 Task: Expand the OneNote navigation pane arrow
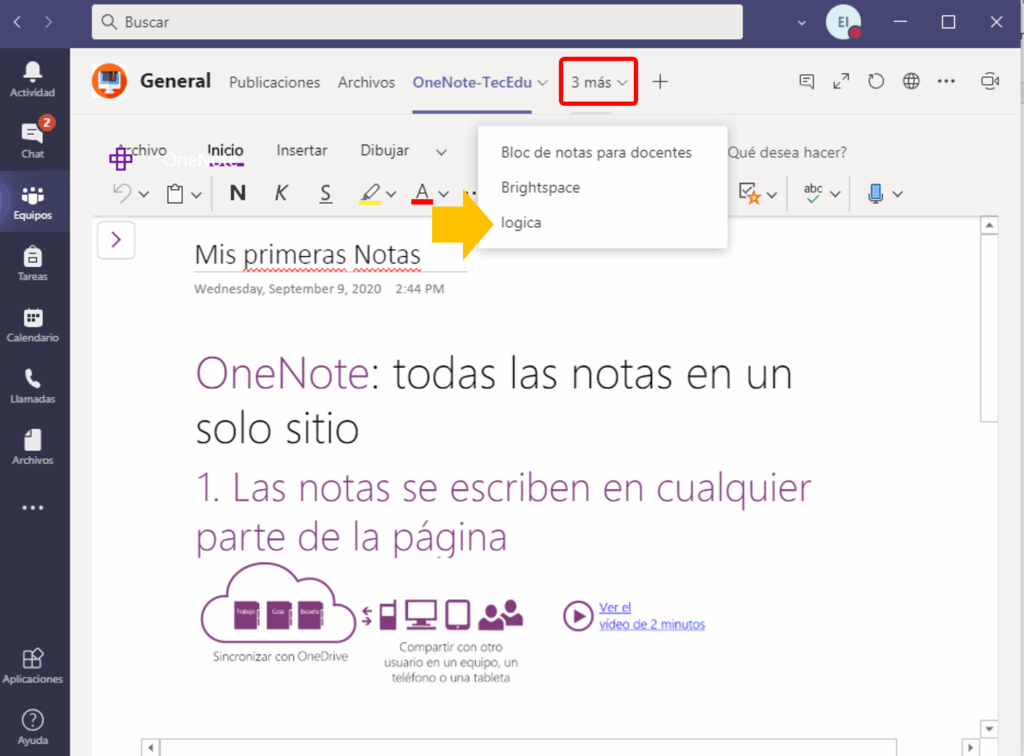pyautogui.click(x=116, y=239)
